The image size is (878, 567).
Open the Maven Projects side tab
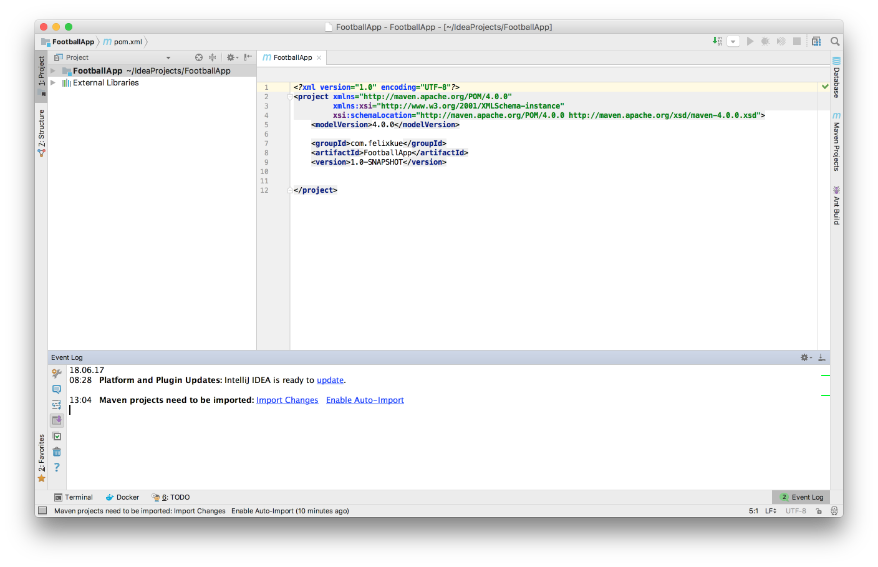coord(836,143)
